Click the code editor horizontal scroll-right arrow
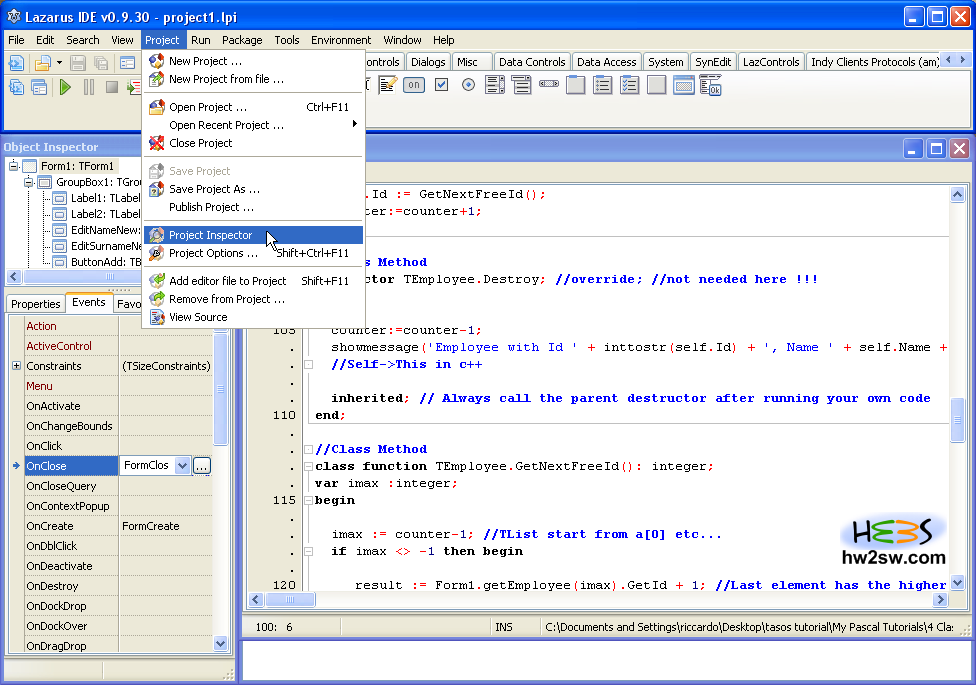Image resolution: width=976 pixels, height=685 pixels. click(941, 599)
